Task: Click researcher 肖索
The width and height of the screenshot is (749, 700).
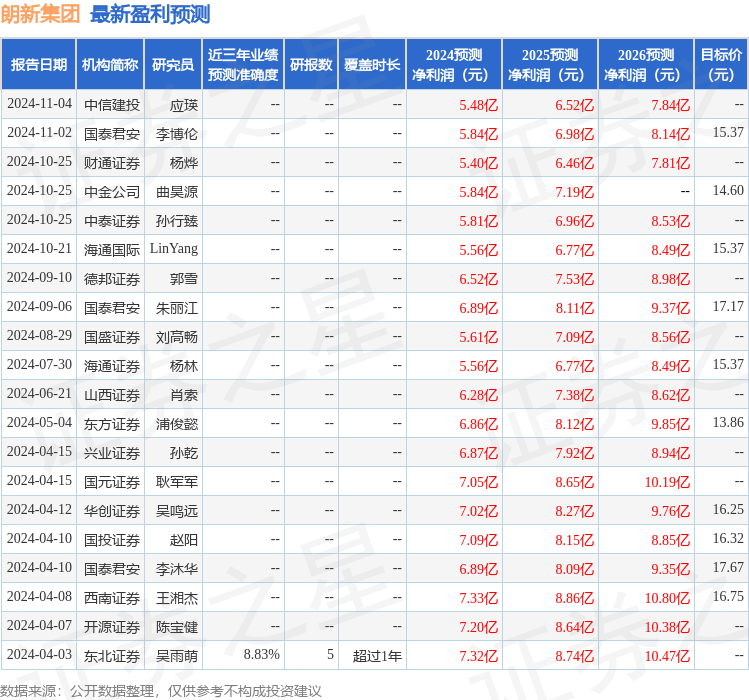Action: click(x=184, y=395)
